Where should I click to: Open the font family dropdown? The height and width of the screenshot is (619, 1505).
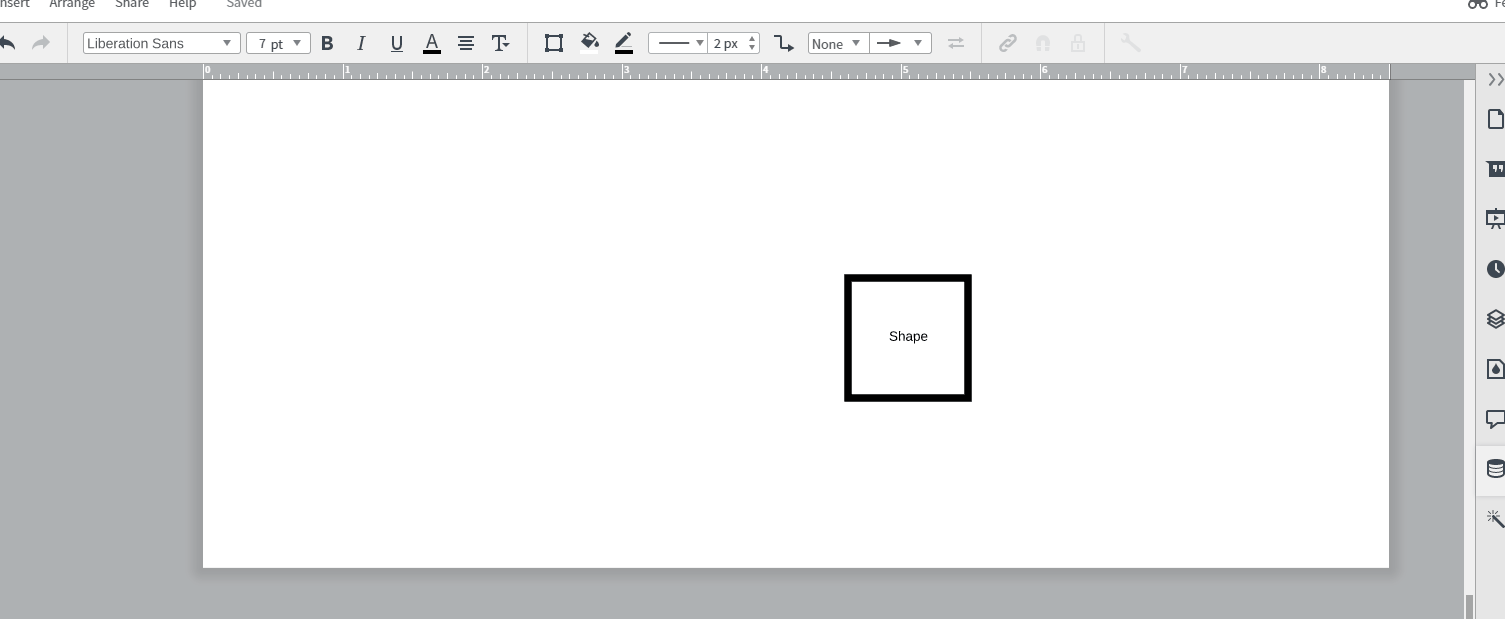[227, 43]
